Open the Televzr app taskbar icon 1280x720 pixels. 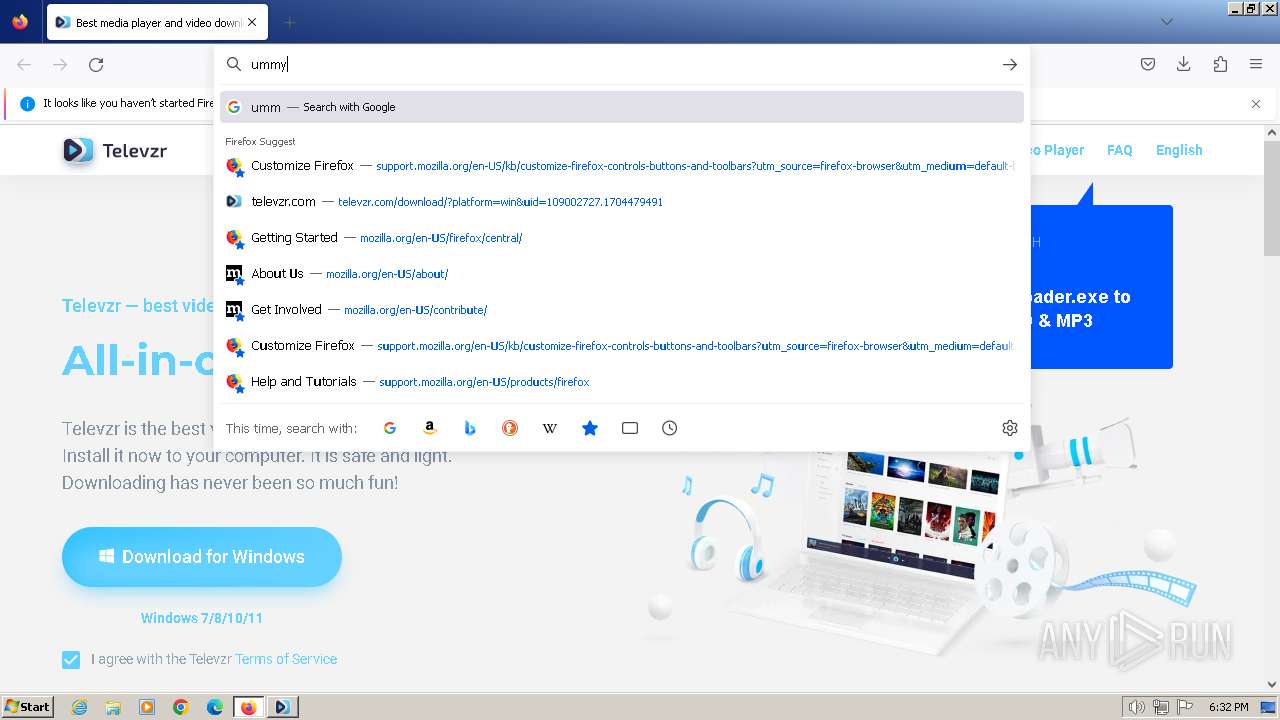pyautogui.click(x=282, y=707)
